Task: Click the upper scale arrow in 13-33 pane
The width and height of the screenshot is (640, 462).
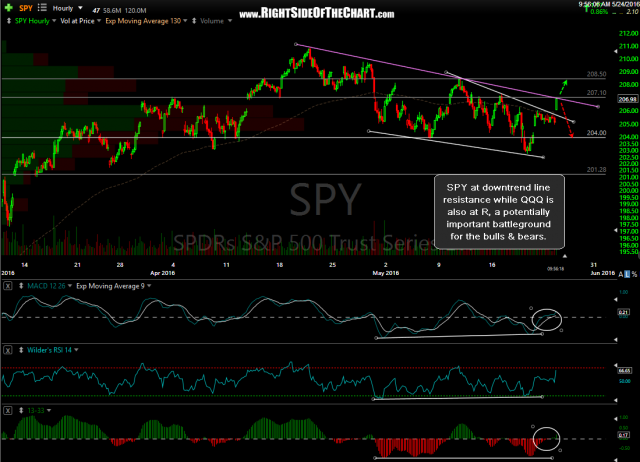Action: pyautogui.click(x=616, y=419)
